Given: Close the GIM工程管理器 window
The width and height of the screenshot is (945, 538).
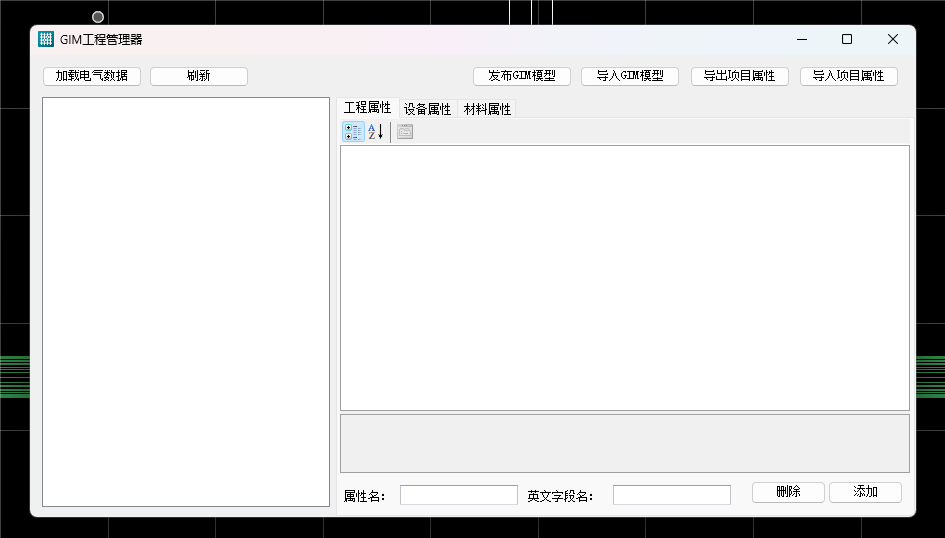Looking at the screenshot, I should tap(893, 39).
